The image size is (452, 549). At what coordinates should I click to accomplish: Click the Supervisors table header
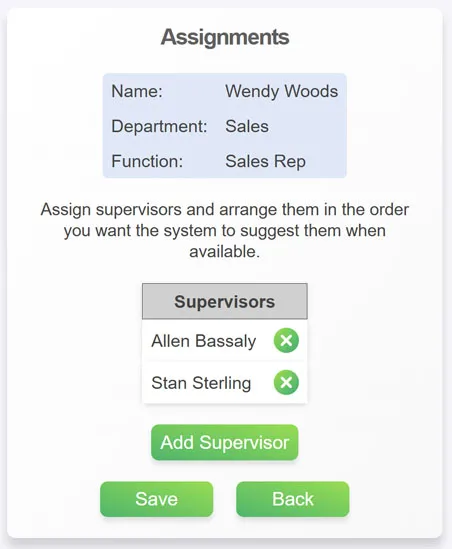point(225,301)
